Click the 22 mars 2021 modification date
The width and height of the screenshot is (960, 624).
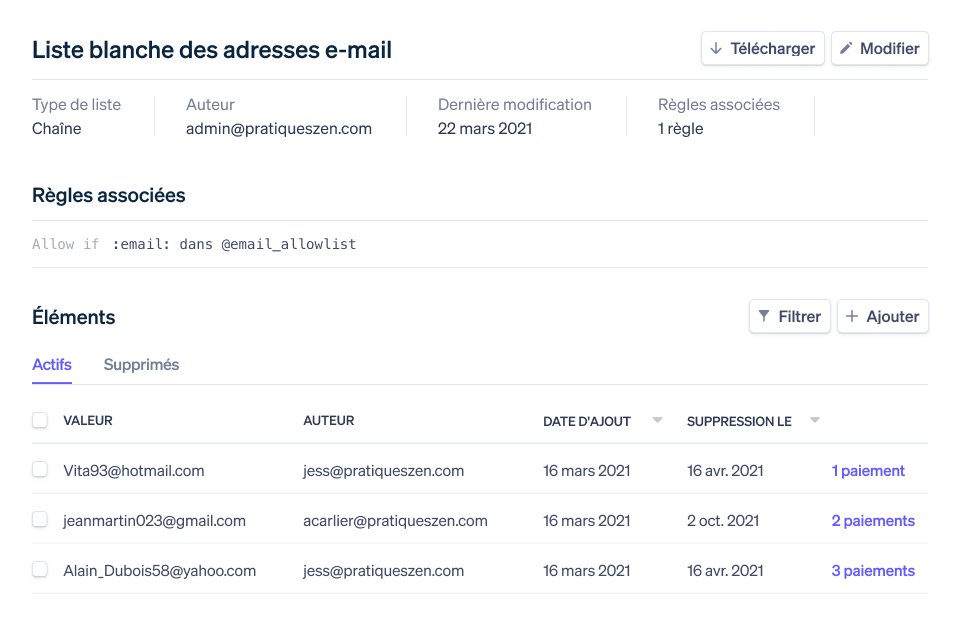click(x=484, y=129)
